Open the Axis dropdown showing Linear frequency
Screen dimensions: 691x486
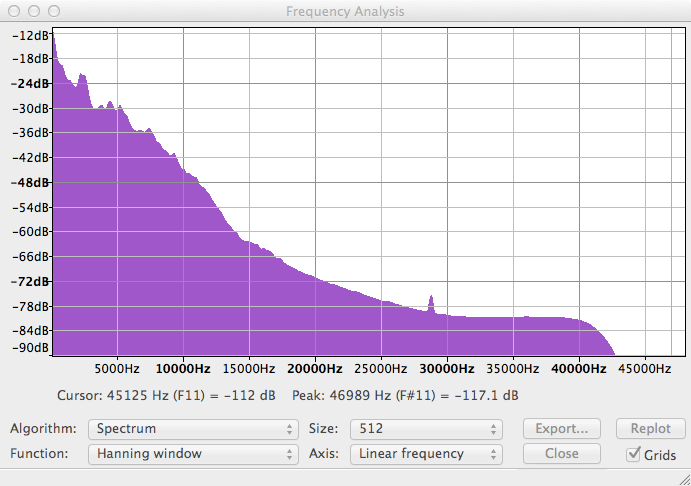click(x=426, y=454)
